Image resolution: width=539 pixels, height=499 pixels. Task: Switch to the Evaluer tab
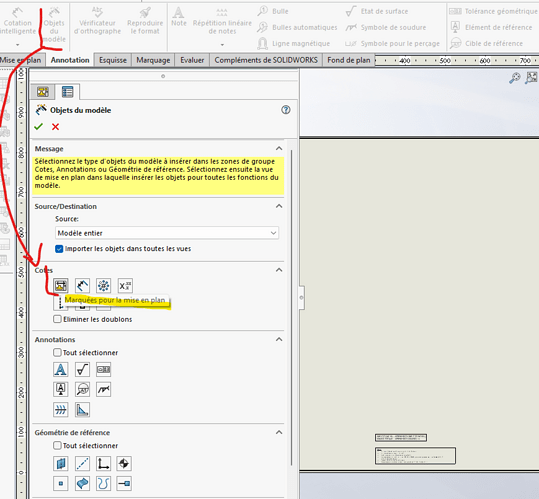click(x=192, y=60)
